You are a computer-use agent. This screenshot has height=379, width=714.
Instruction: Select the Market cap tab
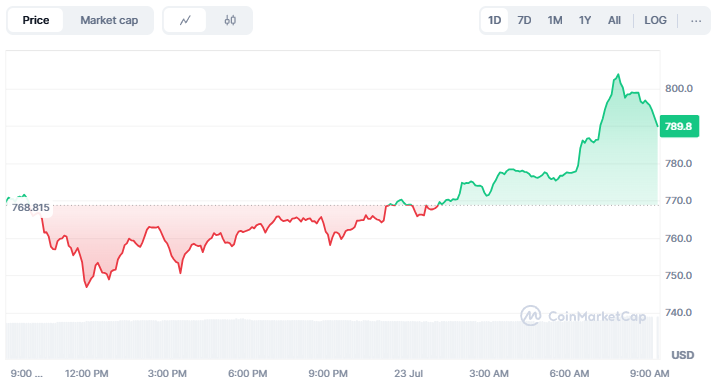pyautogui.click(x=109, y=20)
